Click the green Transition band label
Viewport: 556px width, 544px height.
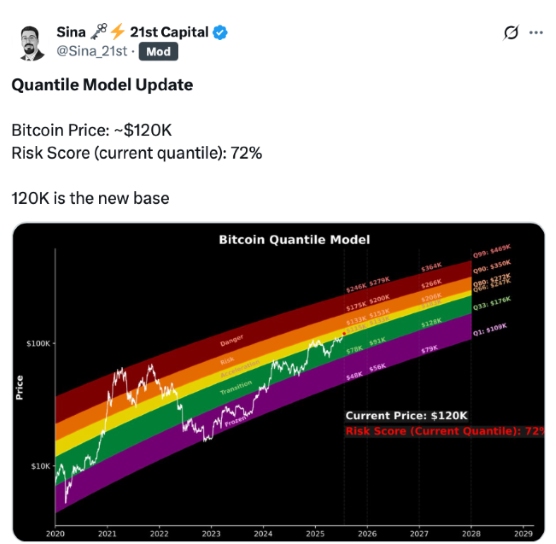(x=236, y=387)
